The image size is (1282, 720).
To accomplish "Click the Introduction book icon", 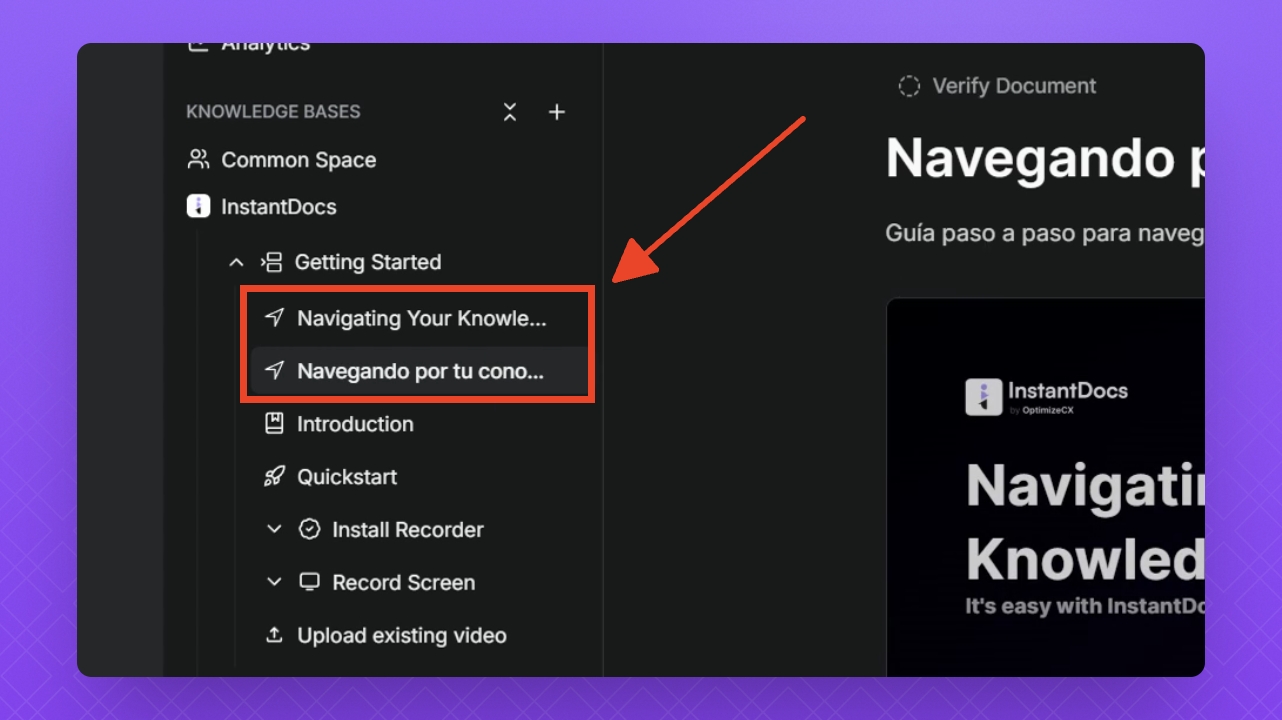I will coord(274,424).
